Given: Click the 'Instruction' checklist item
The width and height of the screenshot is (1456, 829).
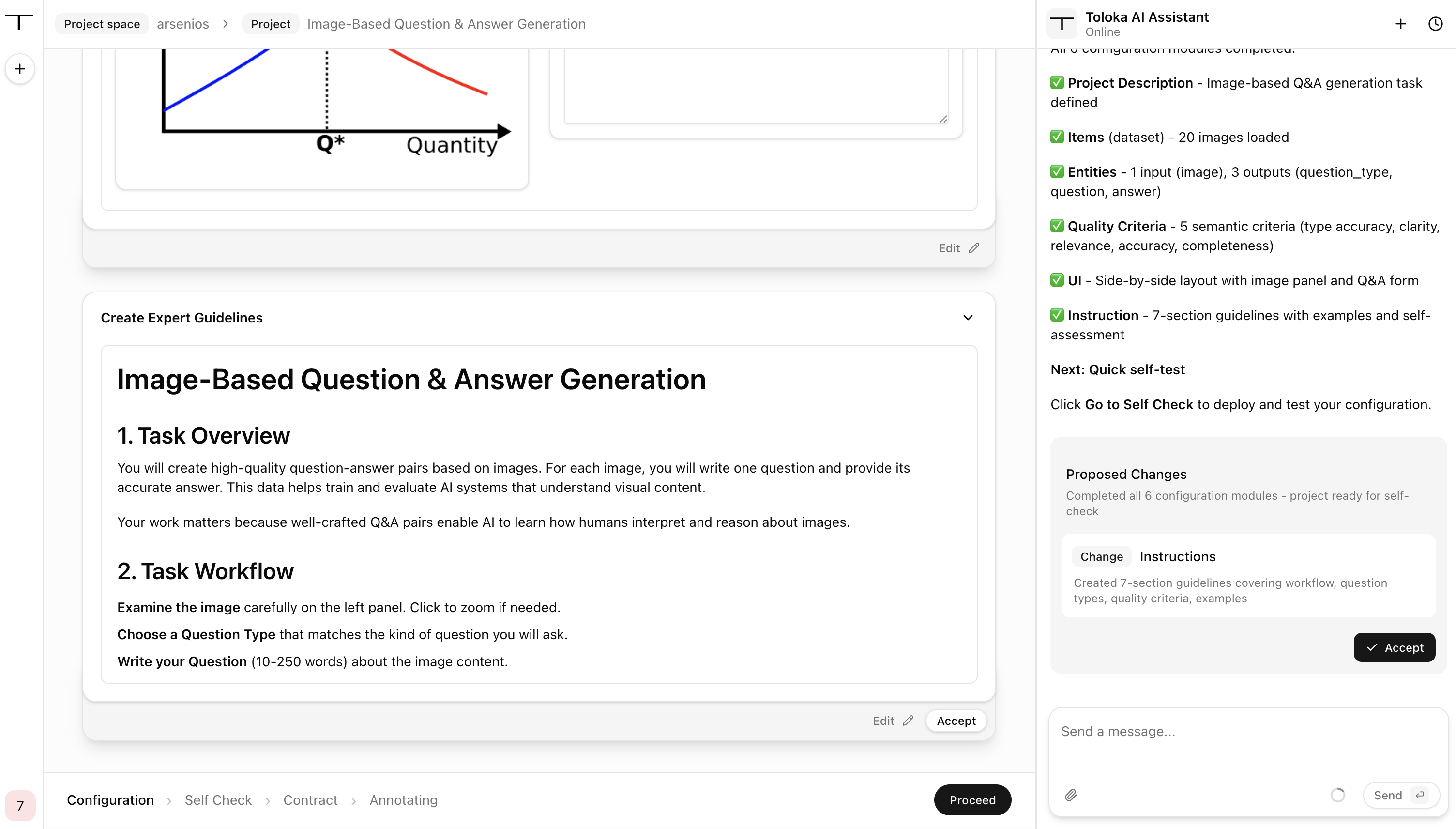Looking at the screenshot, I should [1241, 324].
